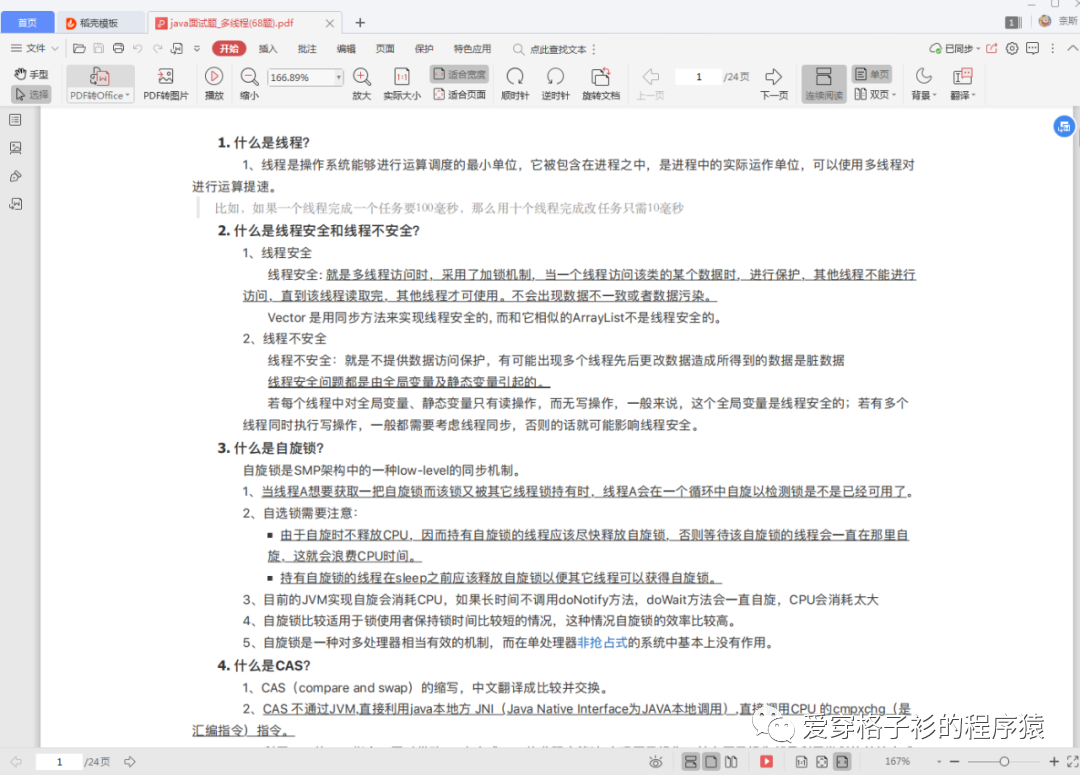This screenshot has height=775, width=1080.
Task: Click the blue floating assistant button
Action: point(1064,127)
